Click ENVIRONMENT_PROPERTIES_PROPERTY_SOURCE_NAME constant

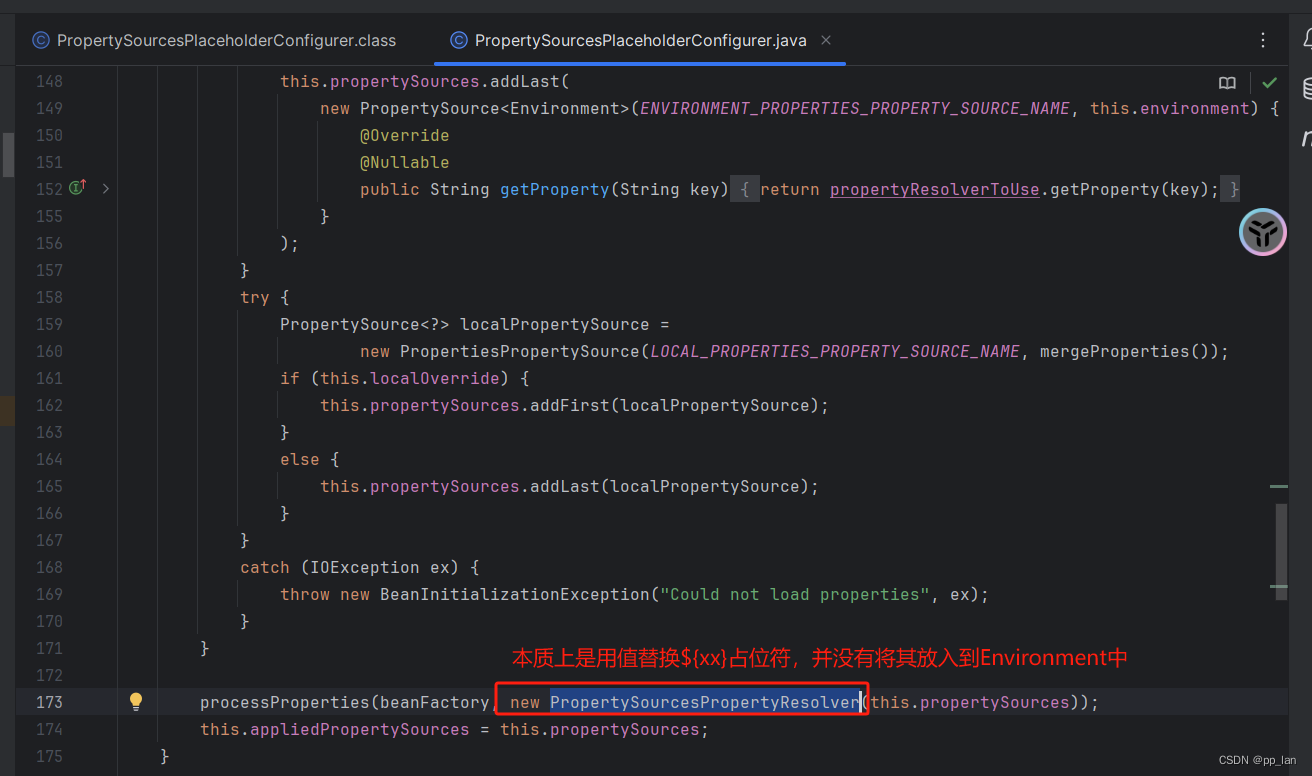(855, 108)
